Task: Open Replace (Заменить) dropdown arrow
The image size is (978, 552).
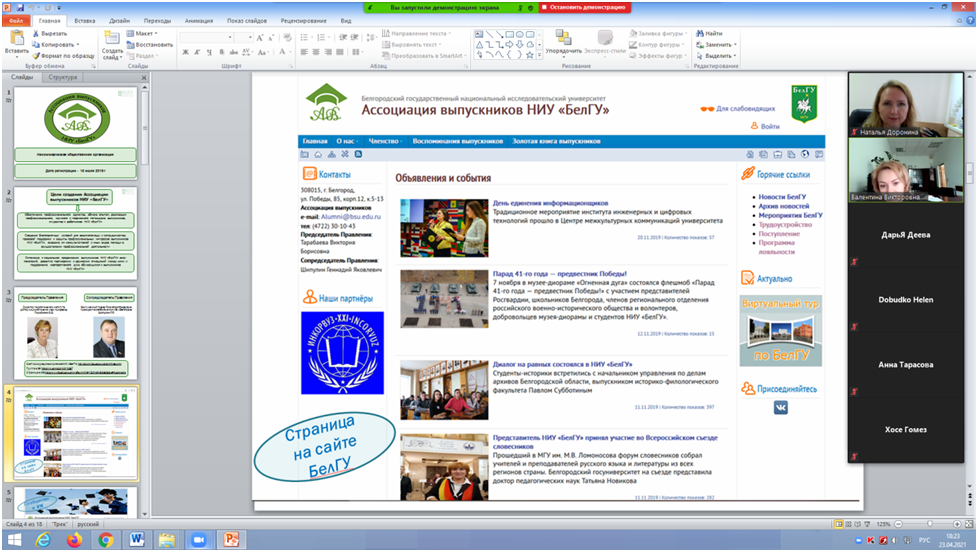Action: coord(736,45)
